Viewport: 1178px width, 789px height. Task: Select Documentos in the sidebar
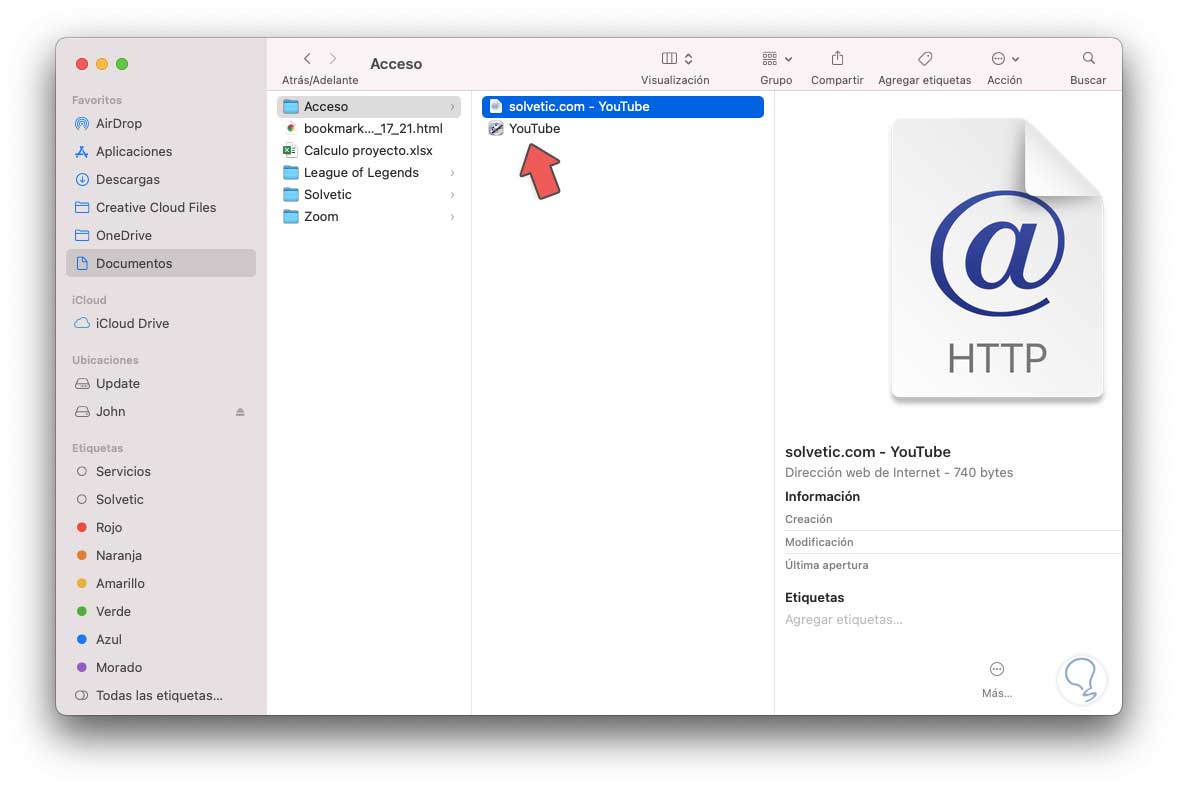161,263
